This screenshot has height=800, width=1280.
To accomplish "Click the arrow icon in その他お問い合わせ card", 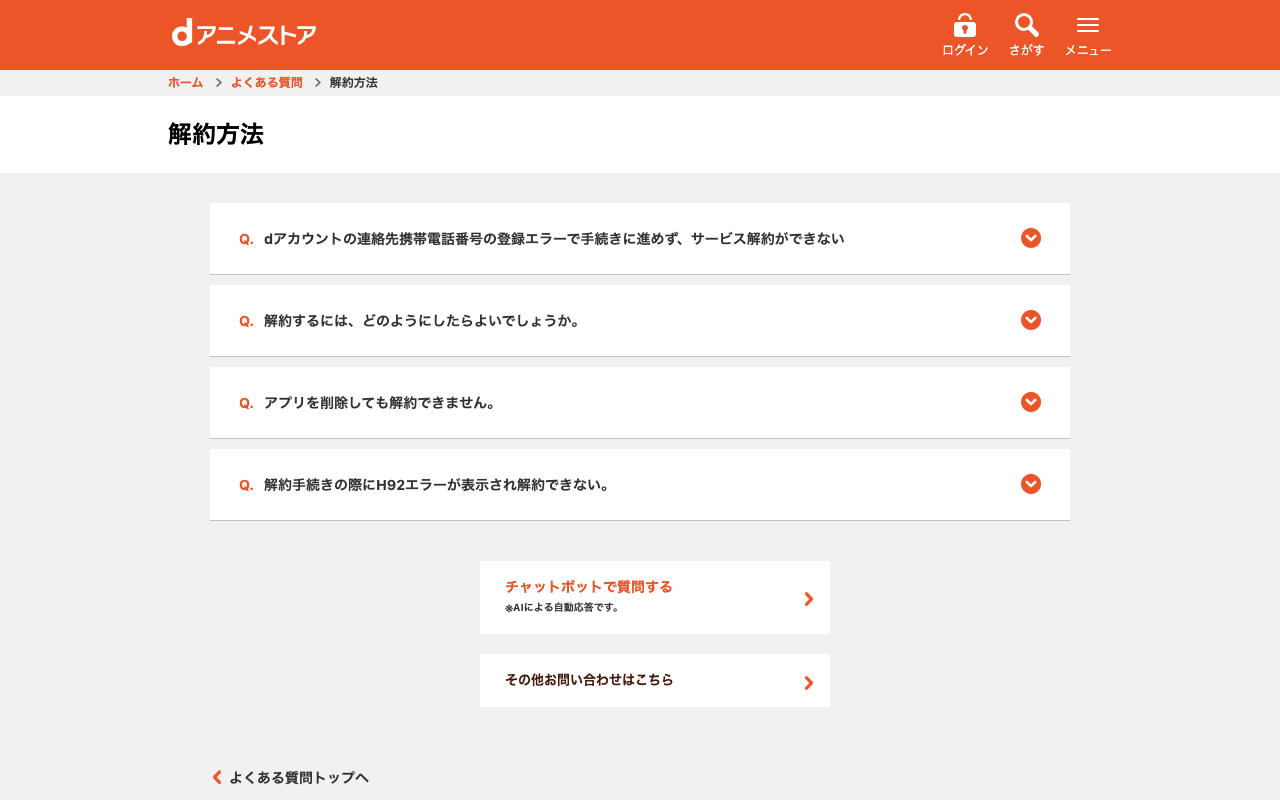I will pos(809,683).
